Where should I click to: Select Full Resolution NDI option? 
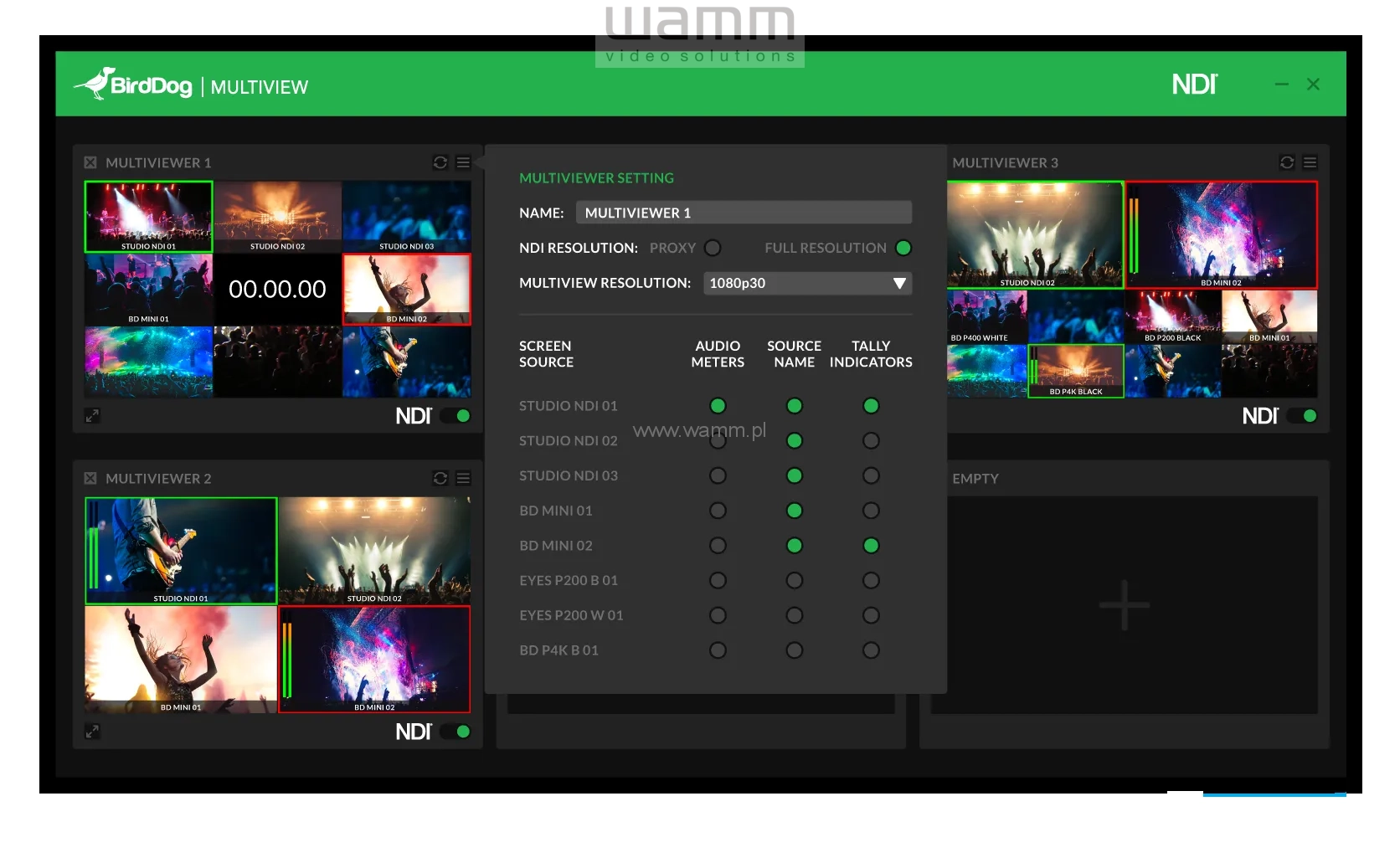point(903,248)
